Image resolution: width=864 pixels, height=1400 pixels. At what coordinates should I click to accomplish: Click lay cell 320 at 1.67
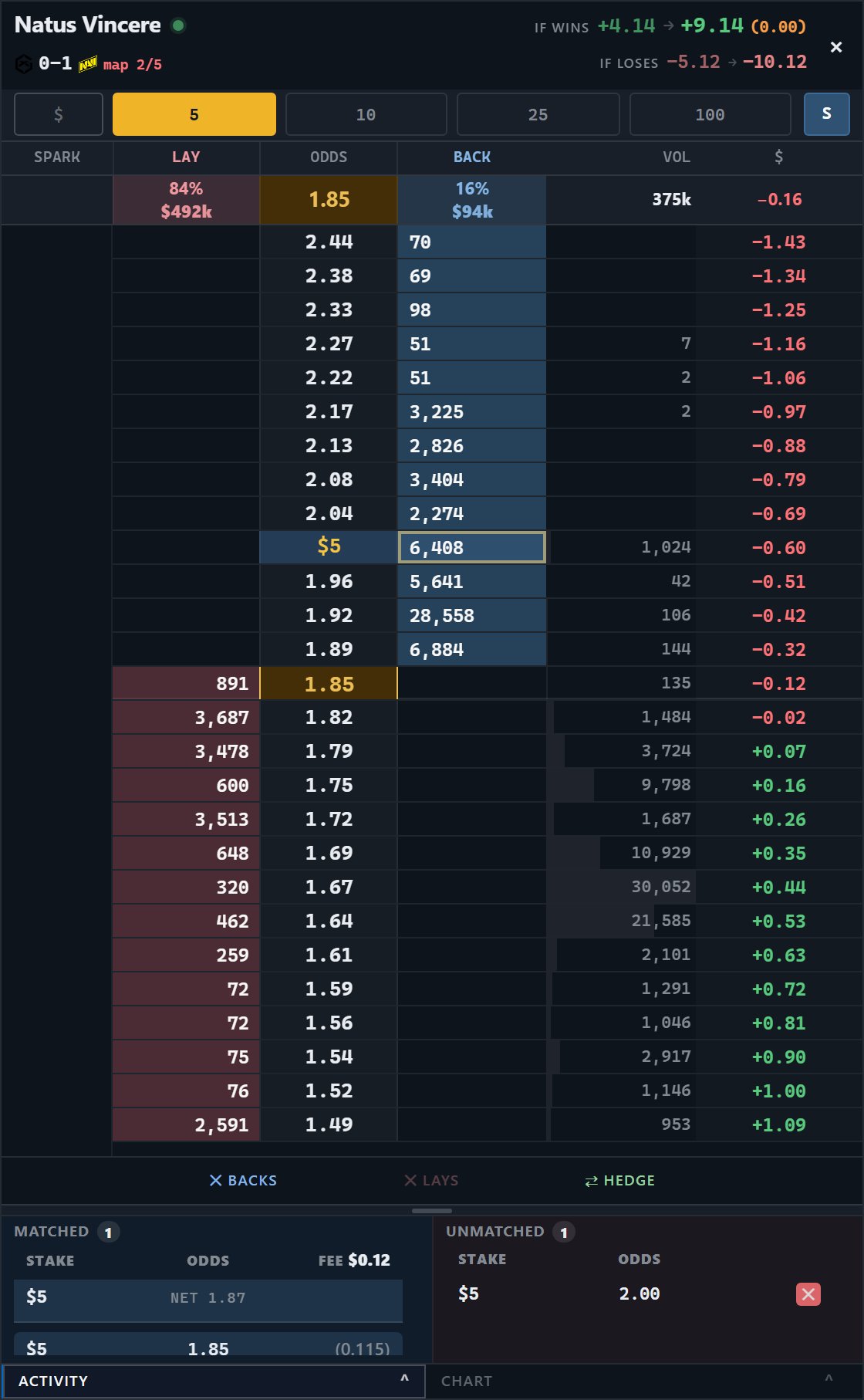coord(186,888)
